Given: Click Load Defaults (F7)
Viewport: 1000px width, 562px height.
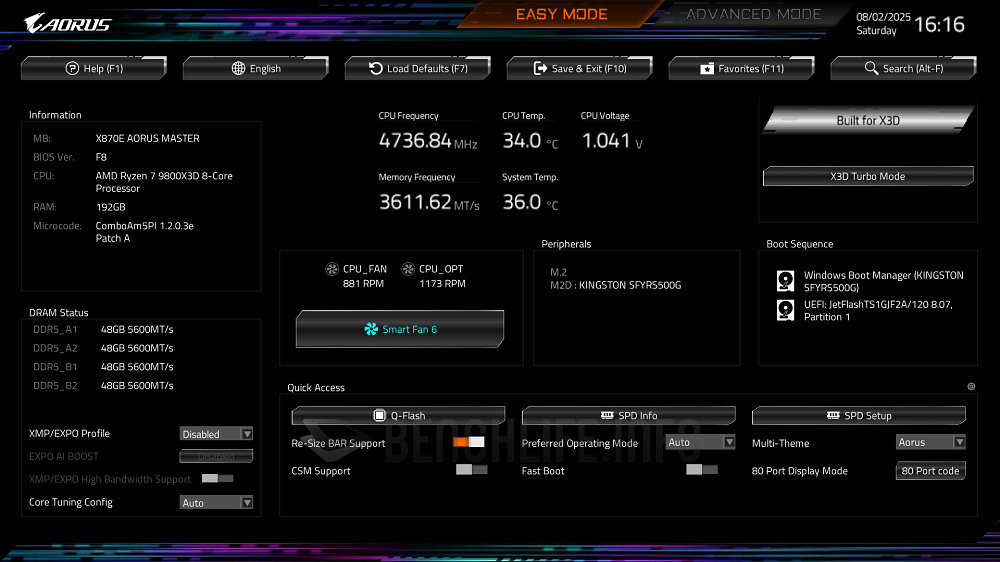Looking at the screenshot, I should point(418,68).
